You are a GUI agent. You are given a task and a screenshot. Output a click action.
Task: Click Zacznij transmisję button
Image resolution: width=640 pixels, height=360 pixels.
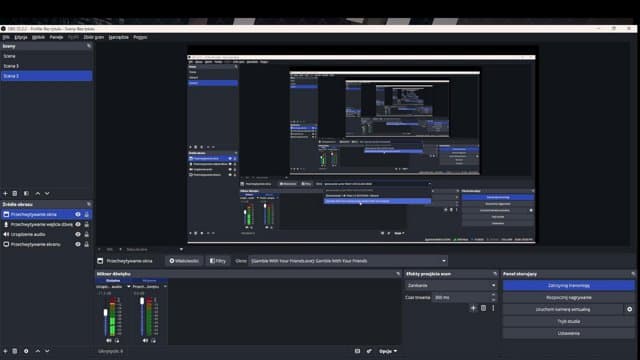pyautogui.click(x=569, y=285)
